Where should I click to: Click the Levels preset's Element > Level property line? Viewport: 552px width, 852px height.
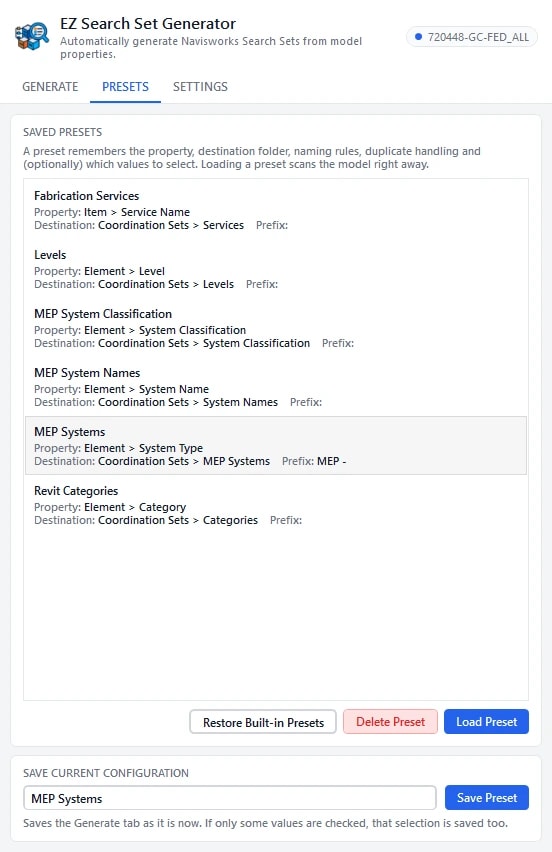point(99,271)
